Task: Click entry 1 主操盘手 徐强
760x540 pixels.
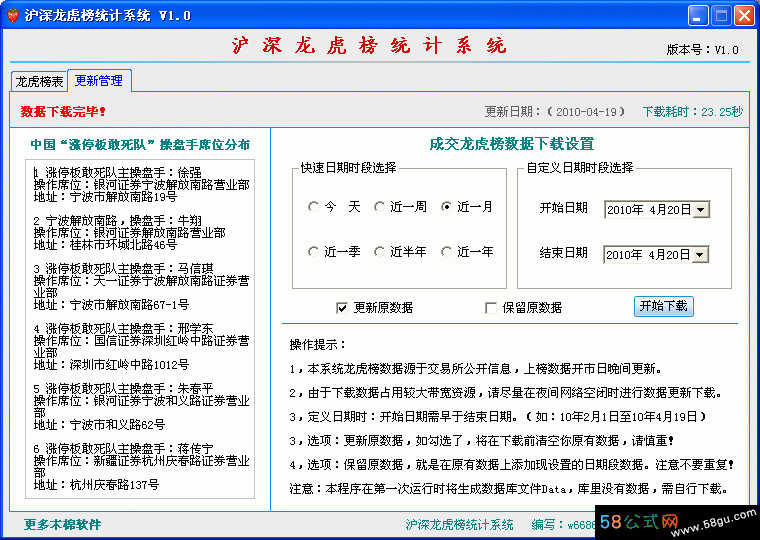Action: (x=118, y=173)
